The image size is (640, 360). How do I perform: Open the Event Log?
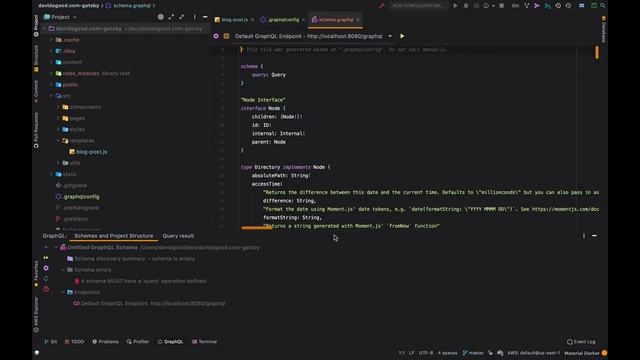click(581, 342)
